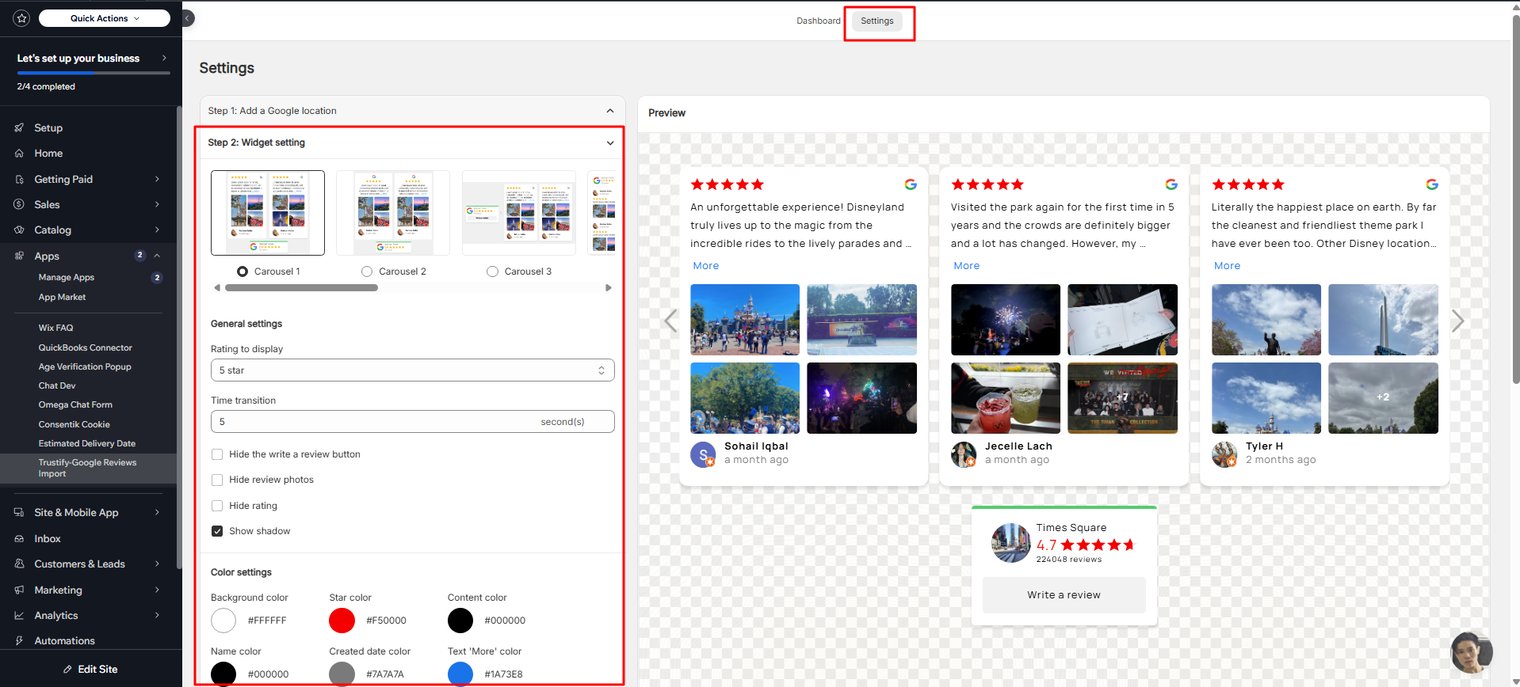Click the Google logo on Sohail Iqbal's review
The image size is (1520, 687).
910,184
